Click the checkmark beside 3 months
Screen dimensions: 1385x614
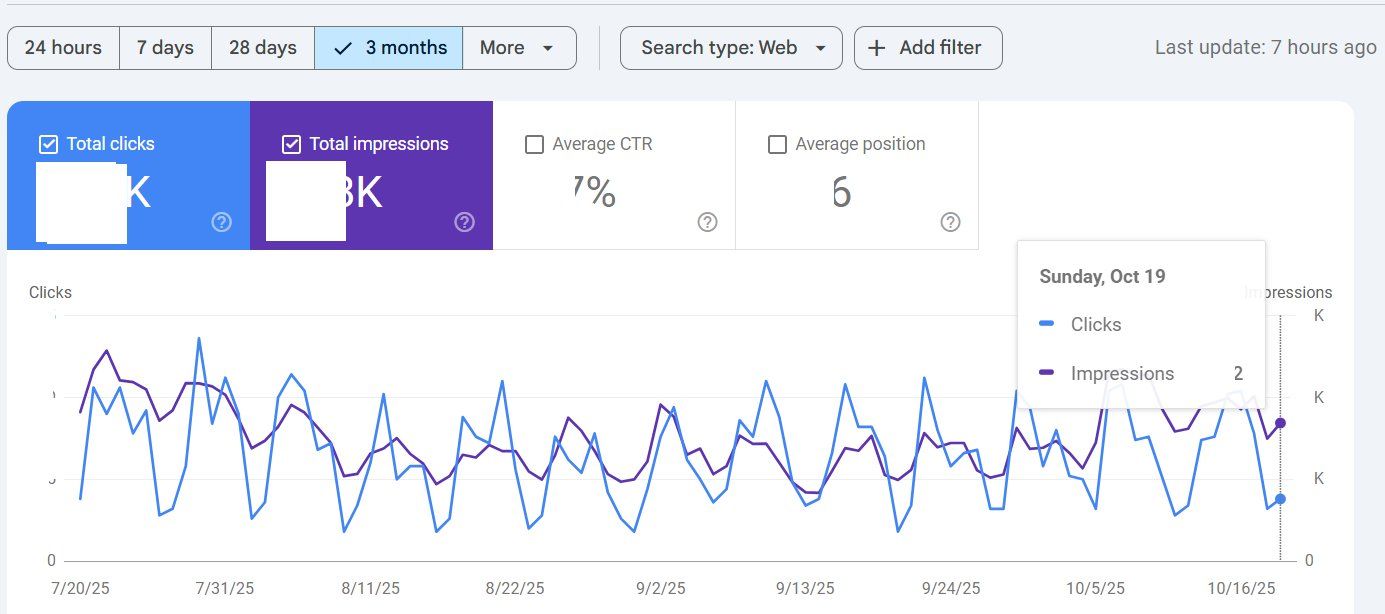(343, 47)
